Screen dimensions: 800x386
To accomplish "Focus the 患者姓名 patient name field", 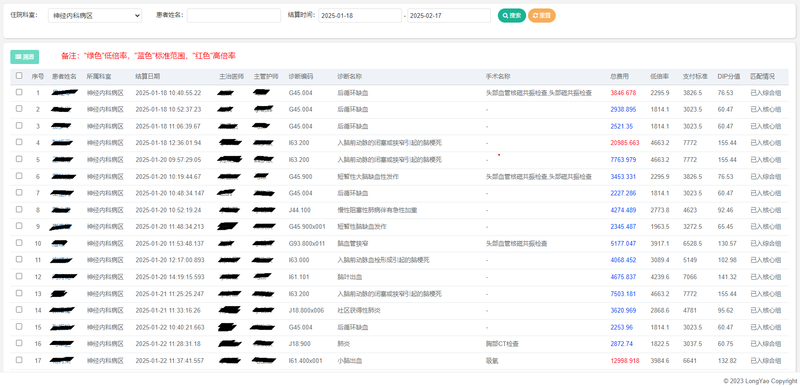I will 234,16.
